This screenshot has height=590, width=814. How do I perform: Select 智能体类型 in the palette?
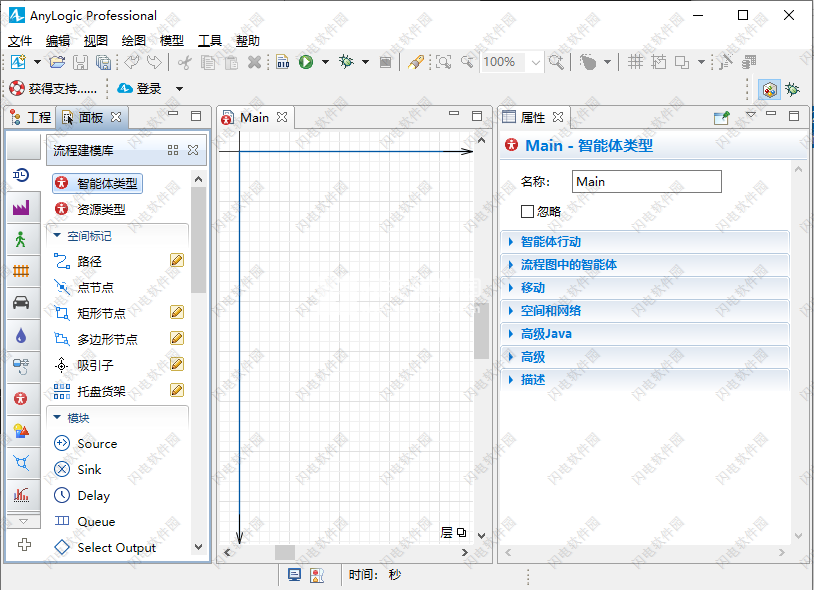tap(97, 183)
